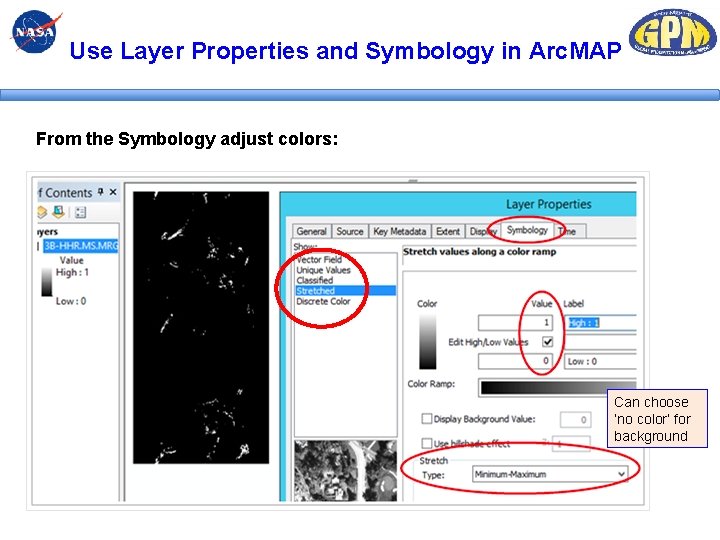Click the high Value input field containing 1
The height and width of the screenshot is (540, 720).
[515, 322]
